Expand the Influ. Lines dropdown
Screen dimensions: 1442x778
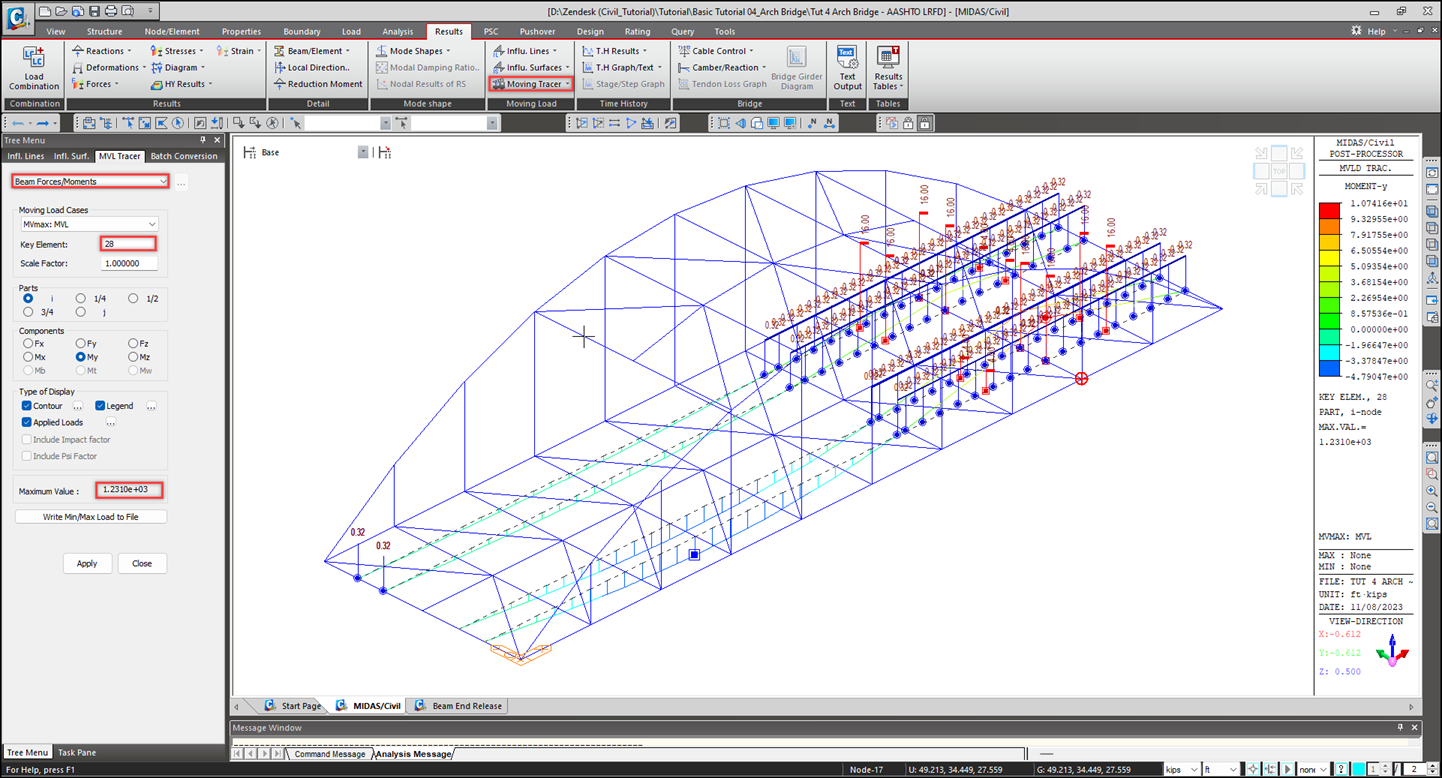point(556,51)
